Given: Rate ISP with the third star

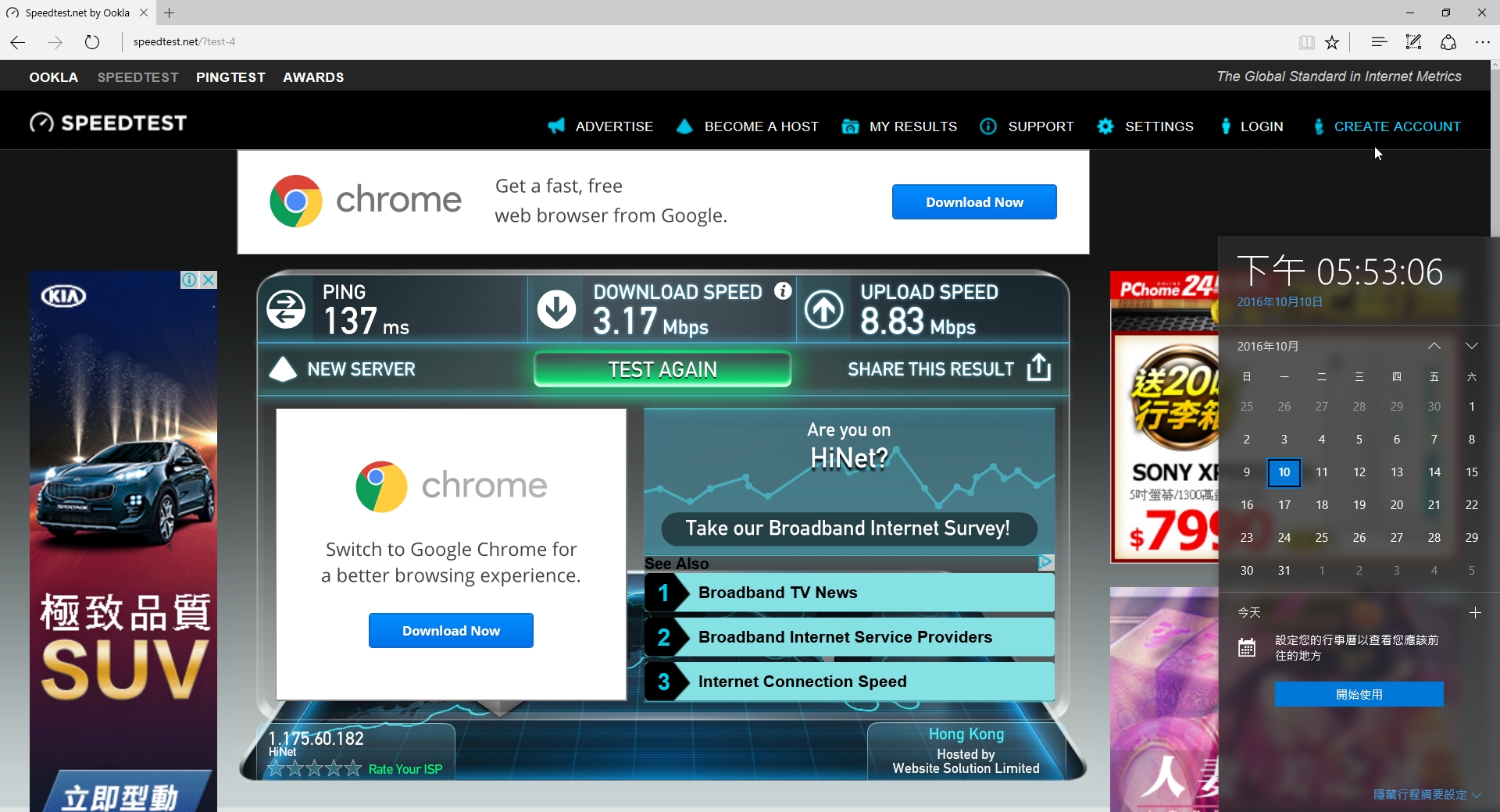Looking at the screenshot, I should point(315,768).
